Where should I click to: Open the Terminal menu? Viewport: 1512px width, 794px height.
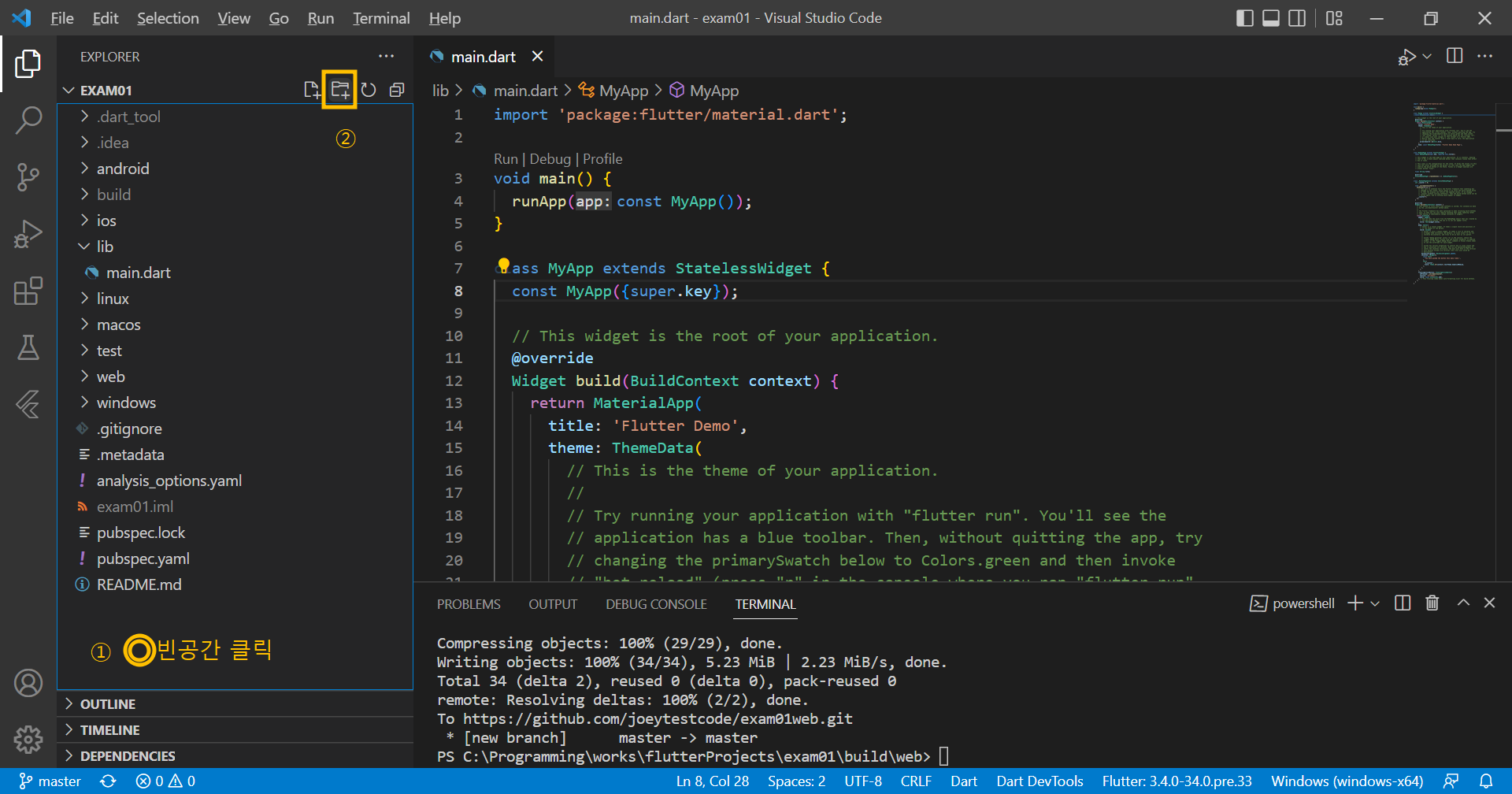coord(381,18)
